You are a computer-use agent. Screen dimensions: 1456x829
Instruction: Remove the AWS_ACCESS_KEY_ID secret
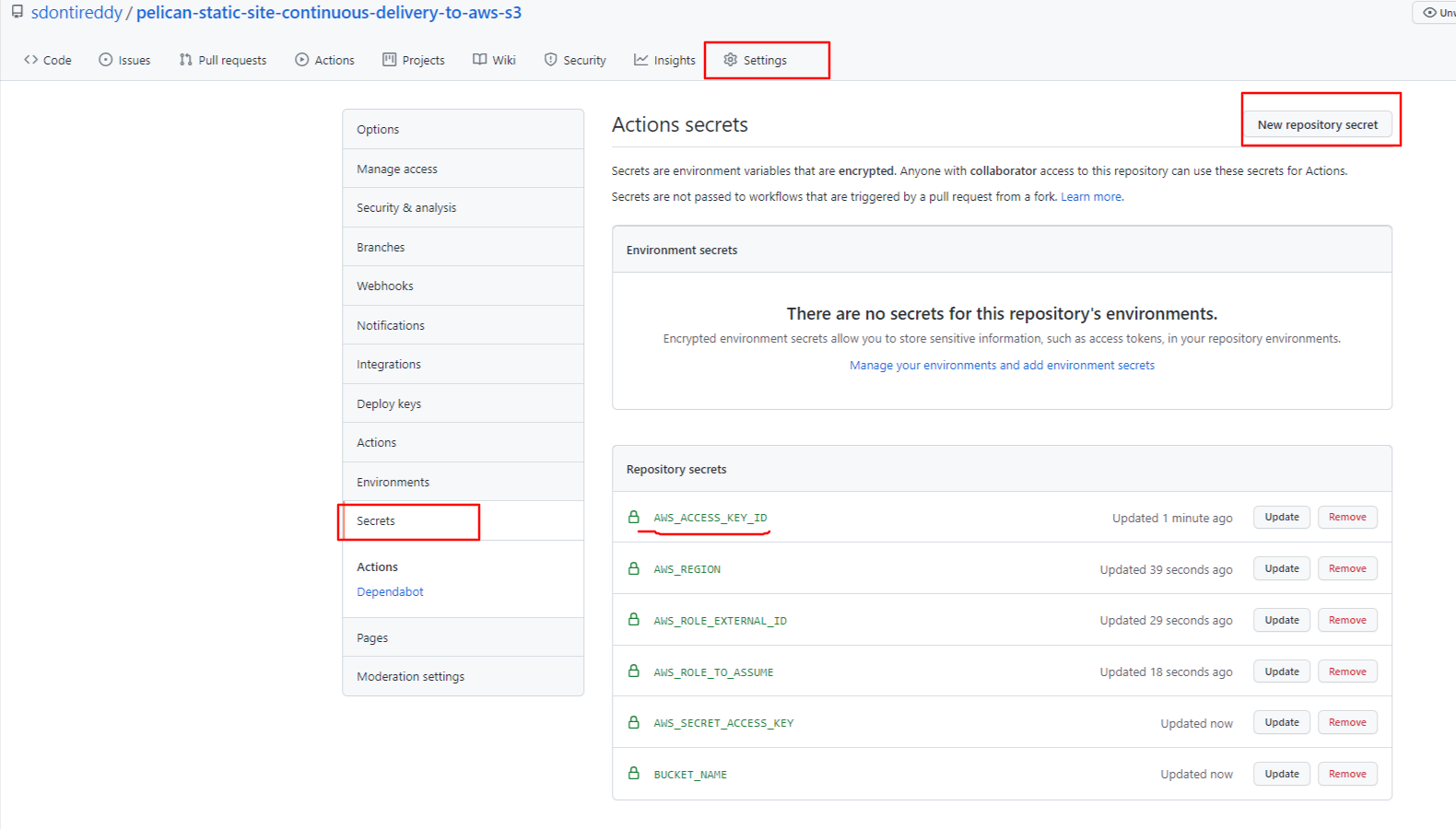pyautogui.click(x=1347, y=518)
